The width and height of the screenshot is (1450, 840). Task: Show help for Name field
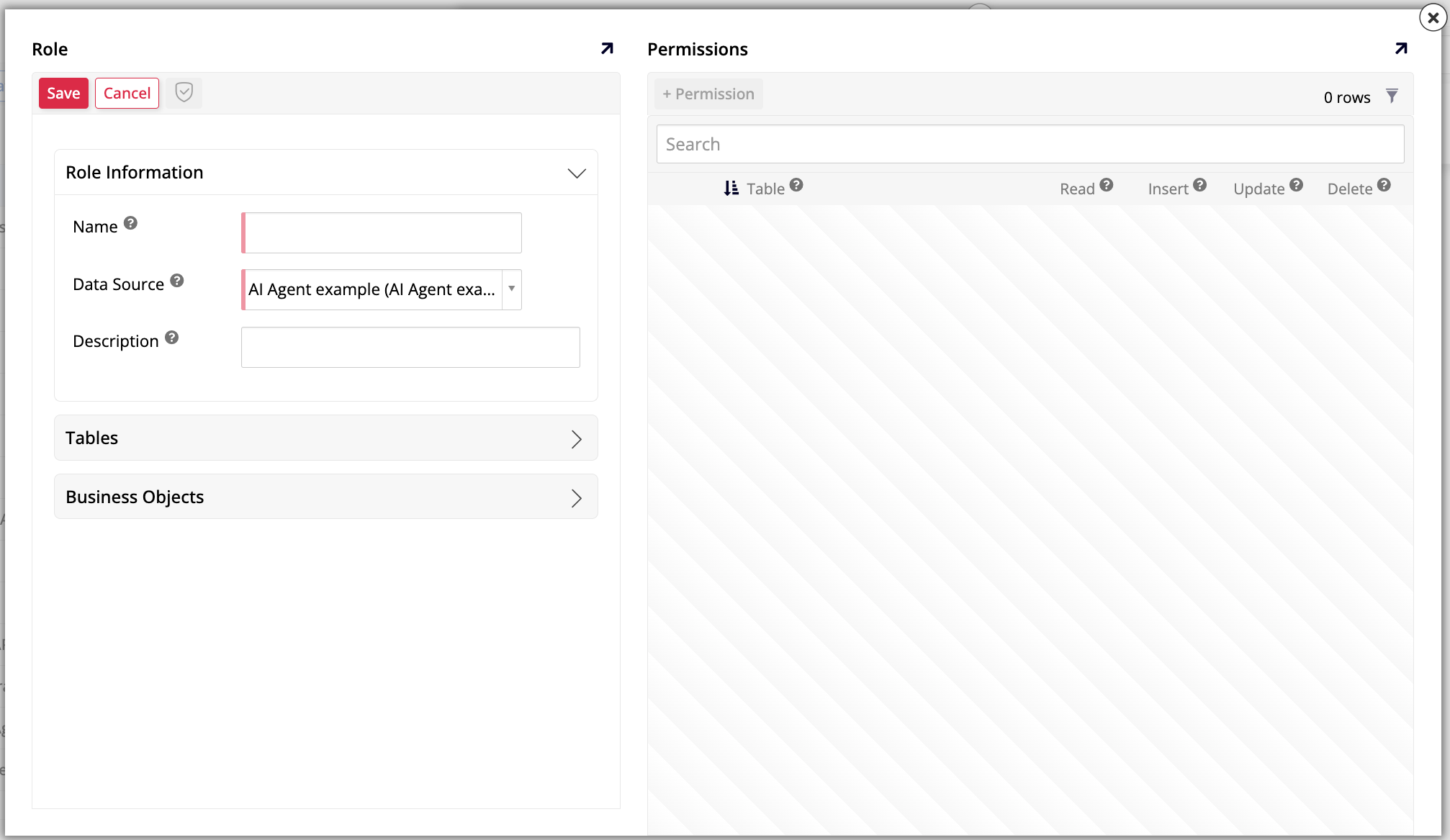130,223
